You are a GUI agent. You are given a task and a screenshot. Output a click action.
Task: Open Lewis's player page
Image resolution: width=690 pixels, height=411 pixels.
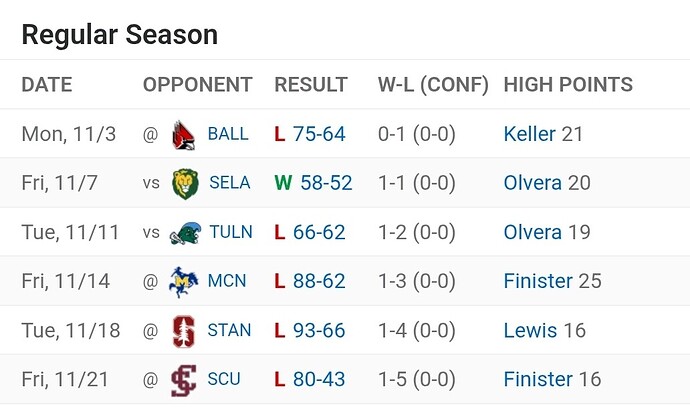pyautogui.click(x=530, y=330)
